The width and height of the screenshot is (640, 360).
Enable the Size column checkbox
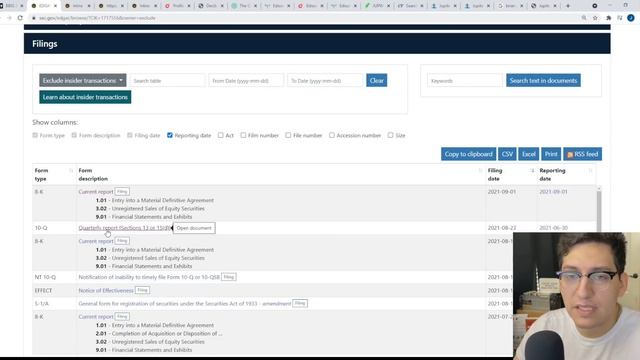coord(390,135)
